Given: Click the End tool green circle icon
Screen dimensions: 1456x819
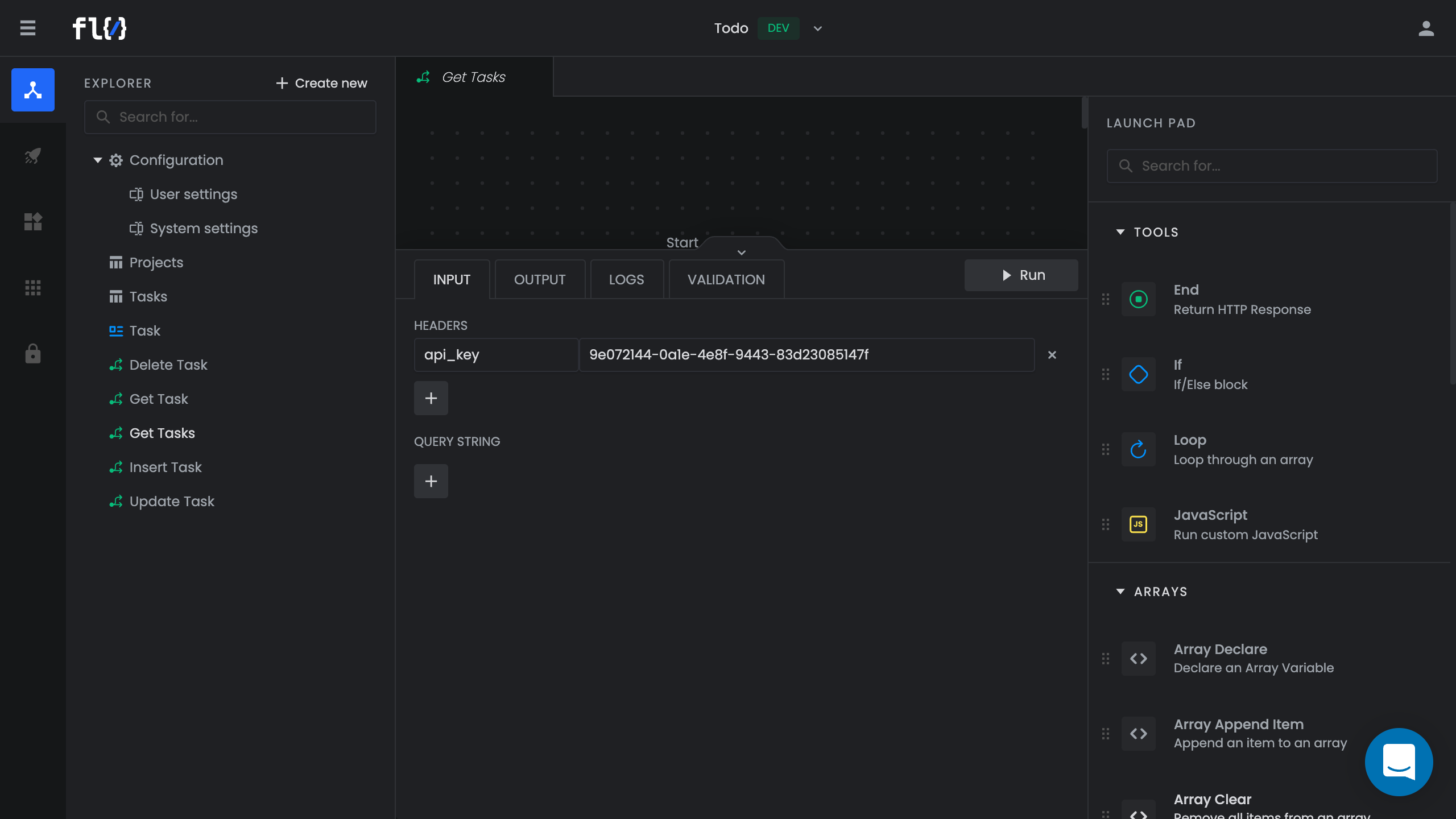Looking at the screenshot, I should 1139,299.
